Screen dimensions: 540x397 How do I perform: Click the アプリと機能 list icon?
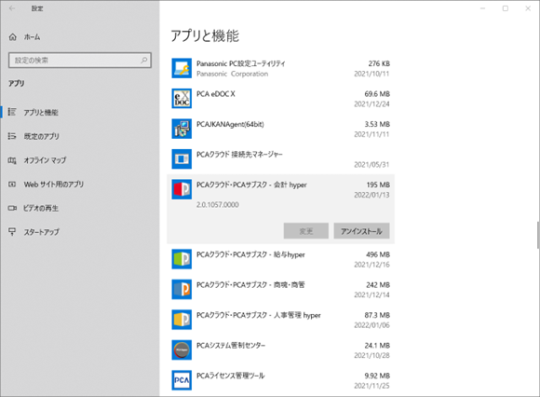12,112
